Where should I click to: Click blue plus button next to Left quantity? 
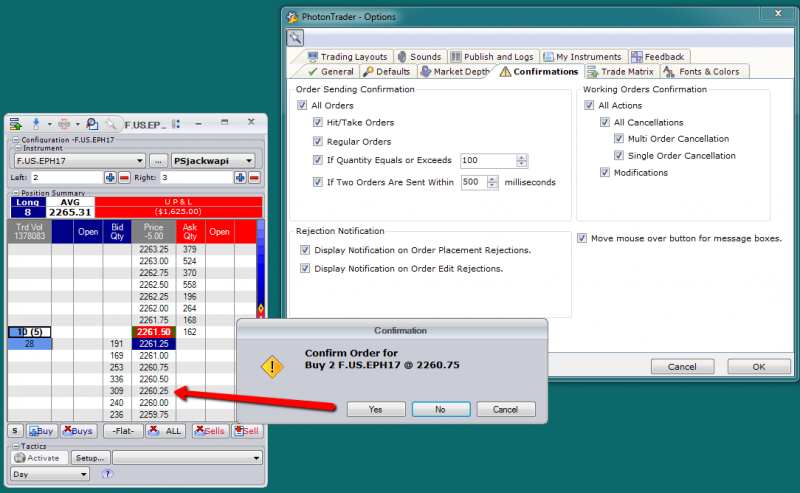point(110,178)
